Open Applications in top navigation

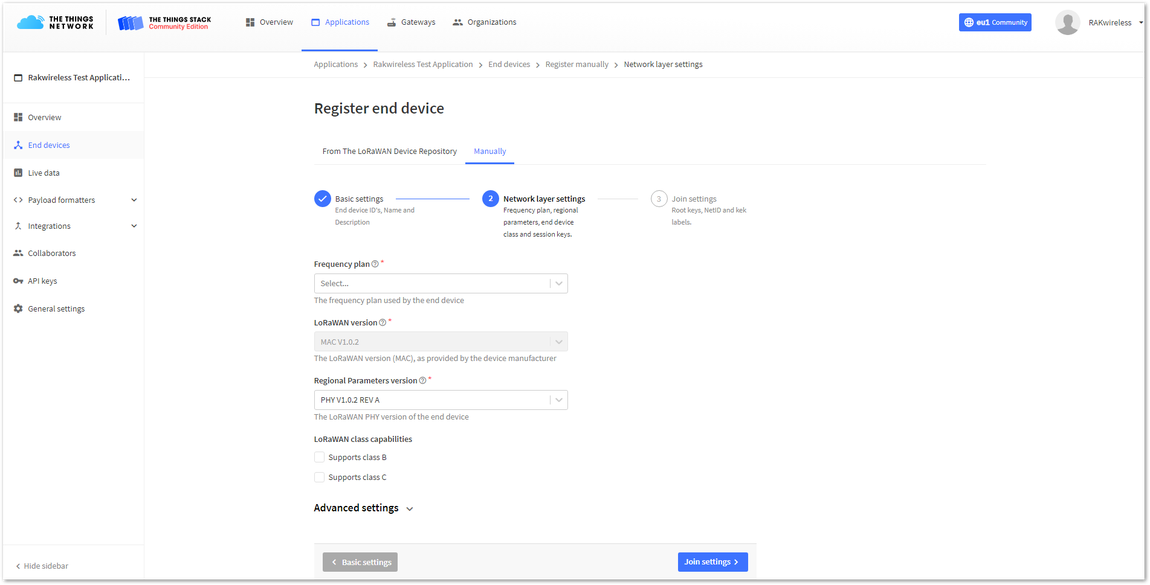click(x=340, y=22)
